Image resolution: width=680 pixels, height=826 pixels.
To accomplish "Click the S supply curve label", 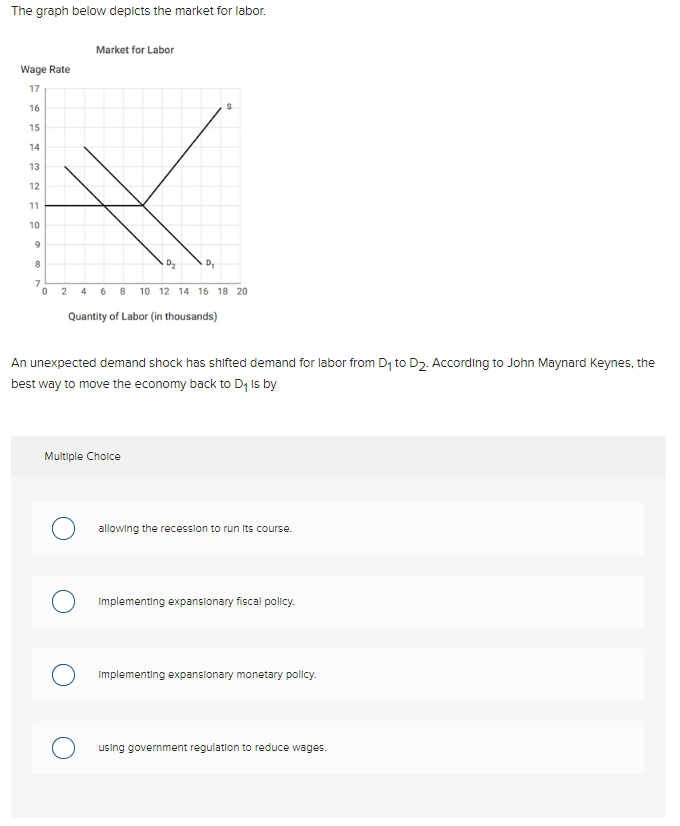I will [x=227, y=106].
